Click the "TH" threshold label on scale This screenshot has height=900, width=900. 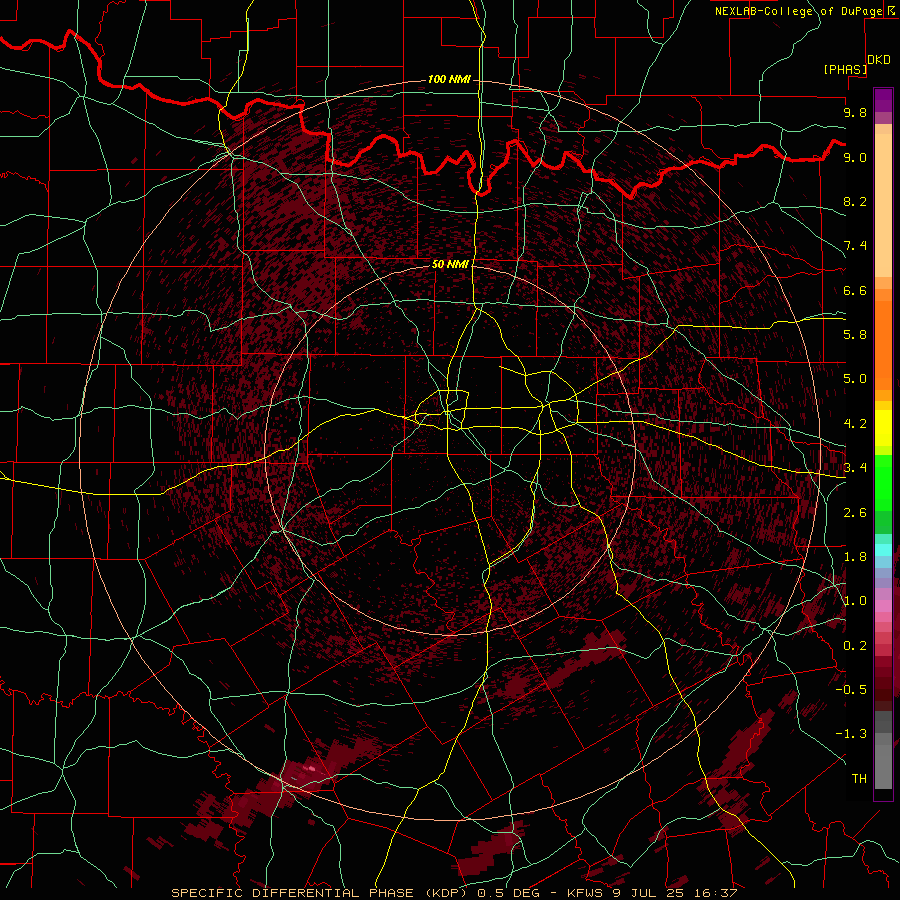click(x=859, y=779)
